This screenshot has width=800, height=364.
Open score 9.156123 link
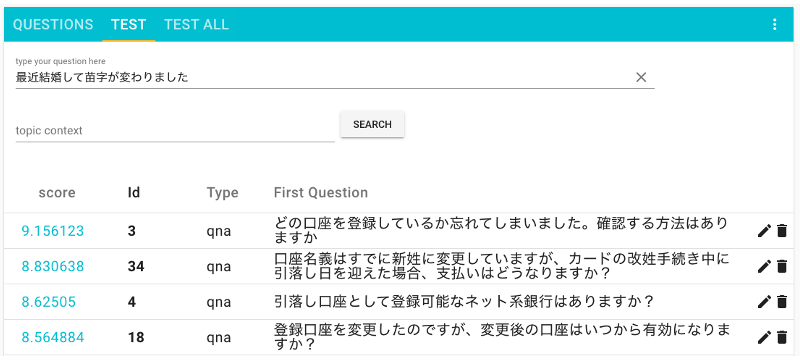tap(53, 231)
